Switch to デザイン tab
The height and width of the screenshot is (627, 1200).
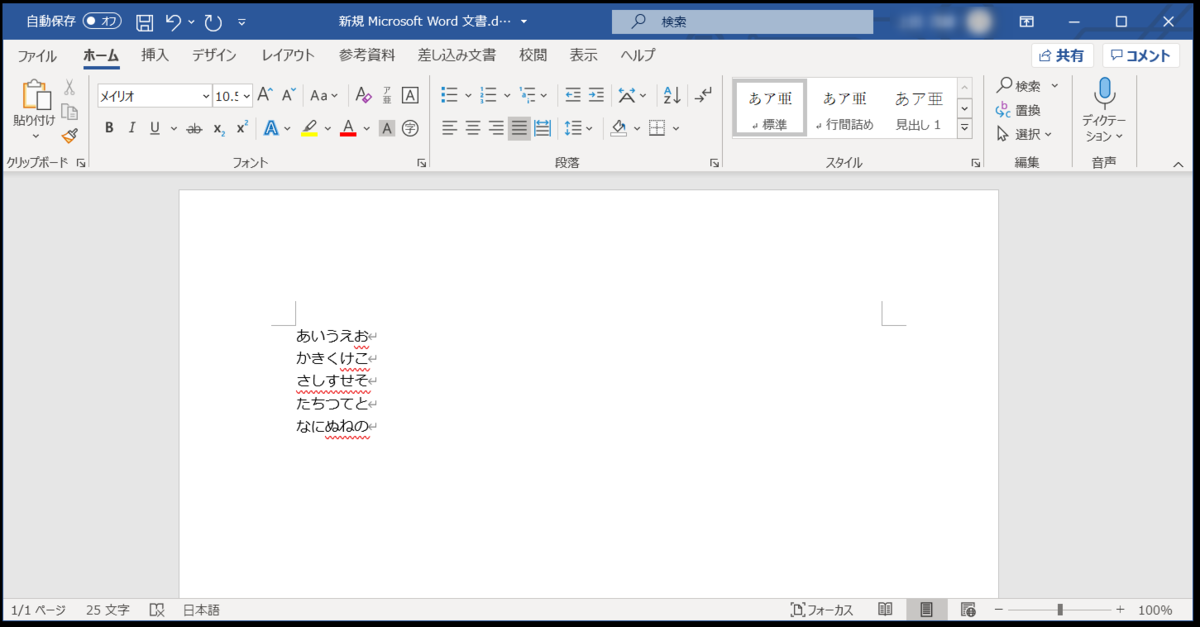point(214,56)
